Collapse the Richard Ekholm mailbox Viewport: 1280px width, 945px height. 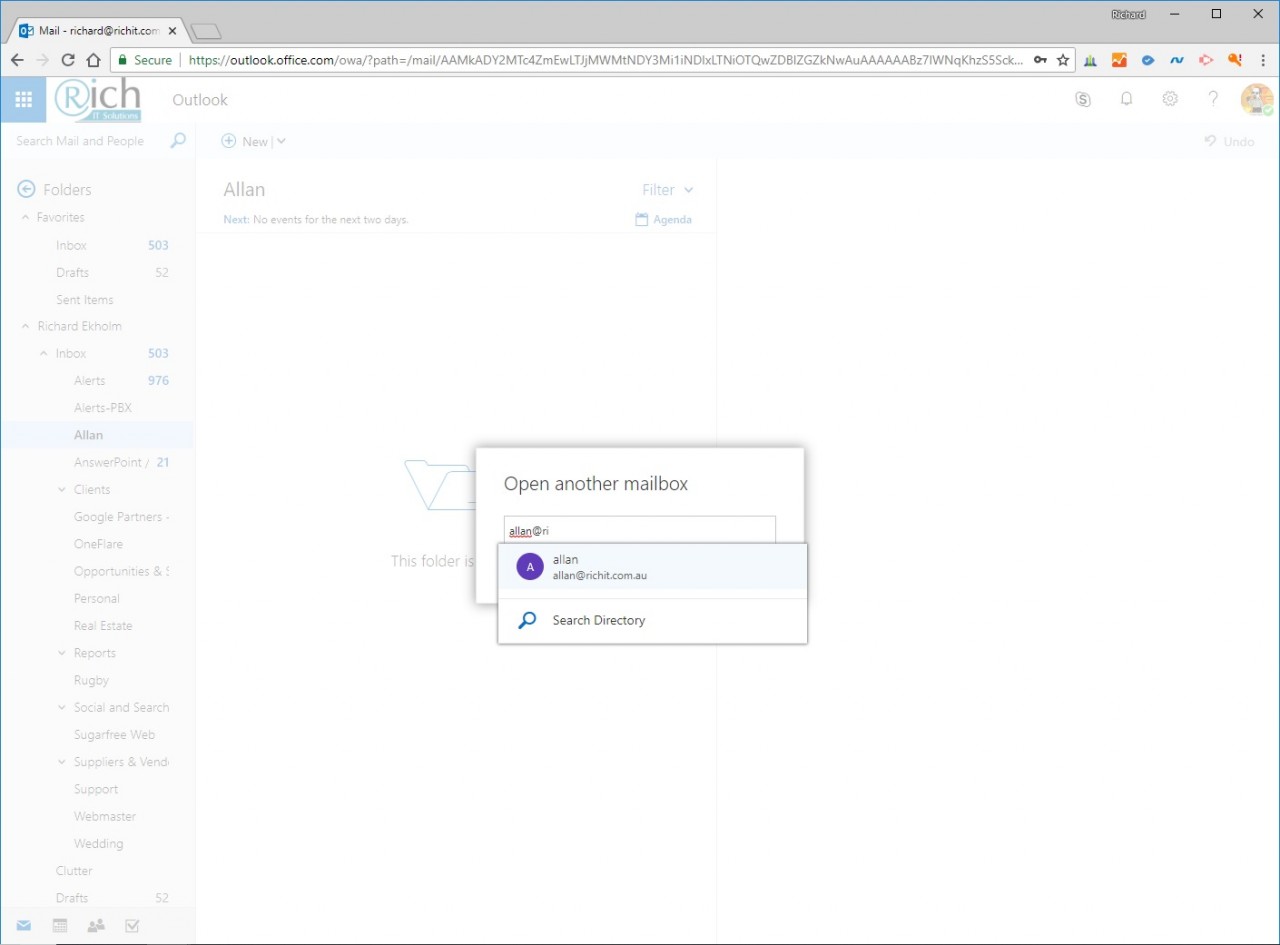[25, 327]
